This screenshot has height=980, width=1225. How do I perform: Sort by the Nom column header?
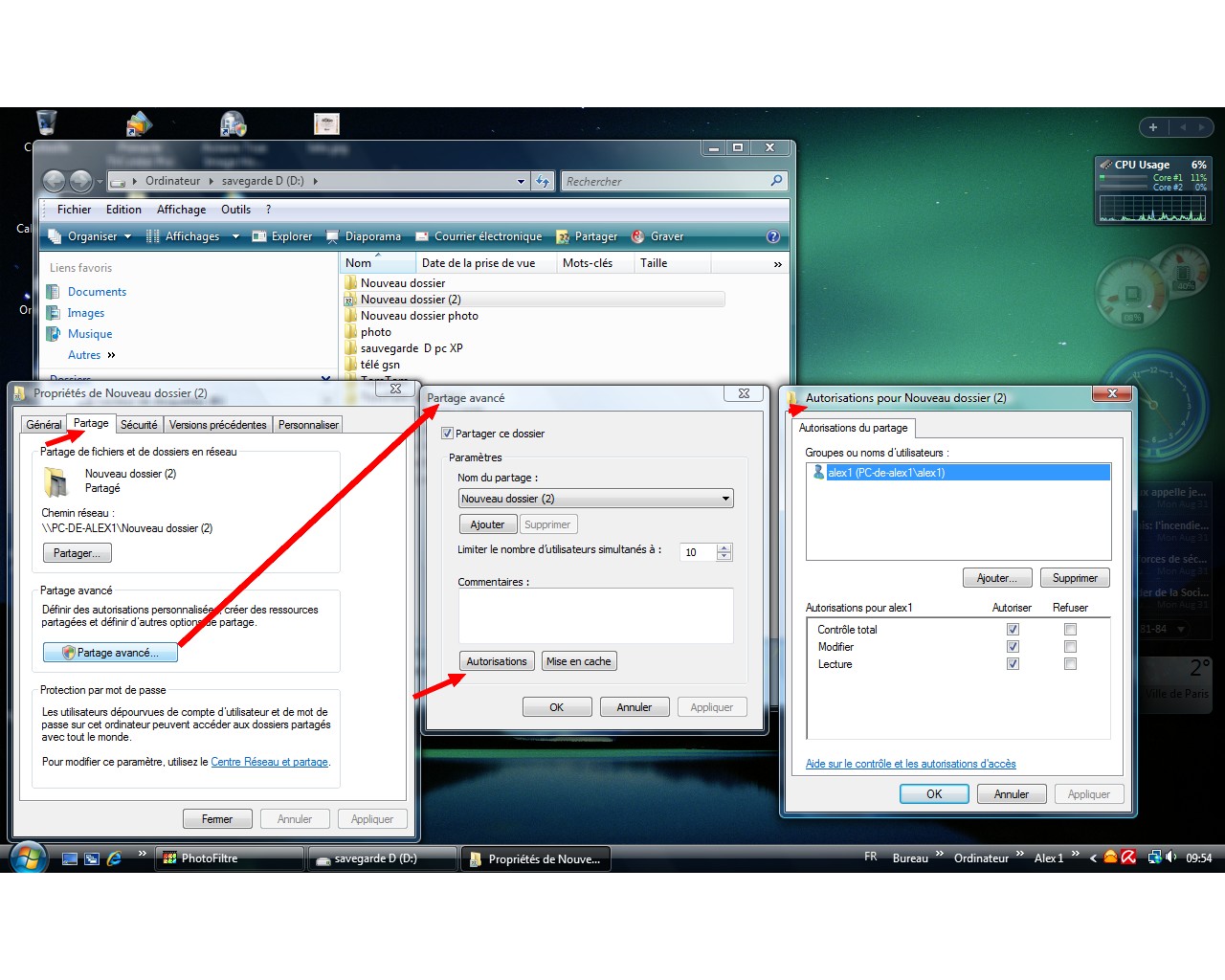tap(378, 263)
